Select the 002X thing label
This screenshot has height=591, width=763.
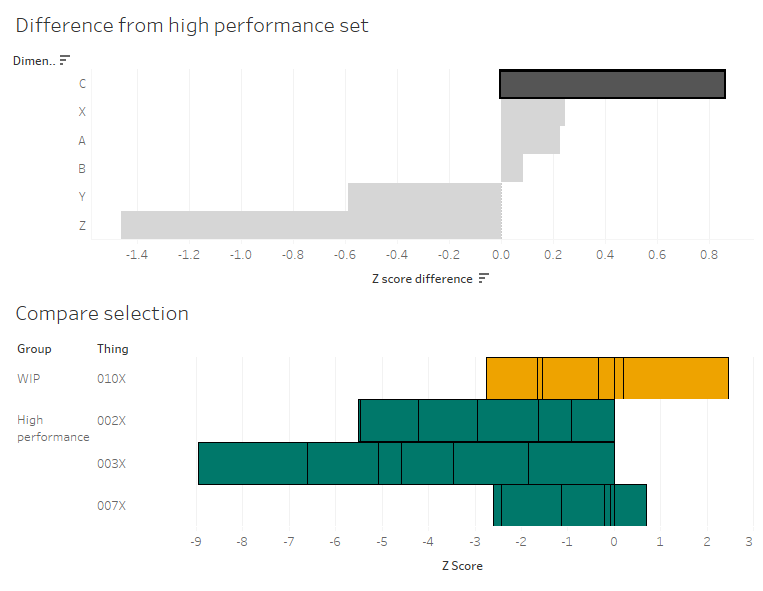(111, 421)
